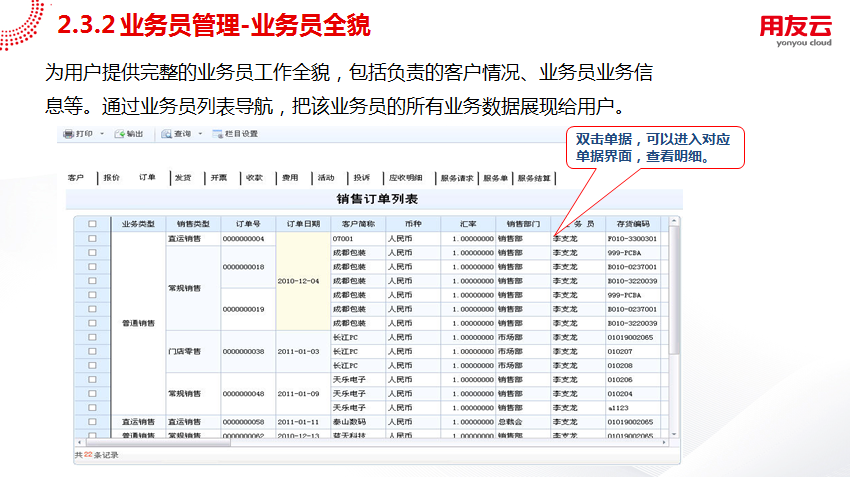
Task: Click the 查询 (query) toolbar icon
Action: pyautogui.click(x=165, y=134)
